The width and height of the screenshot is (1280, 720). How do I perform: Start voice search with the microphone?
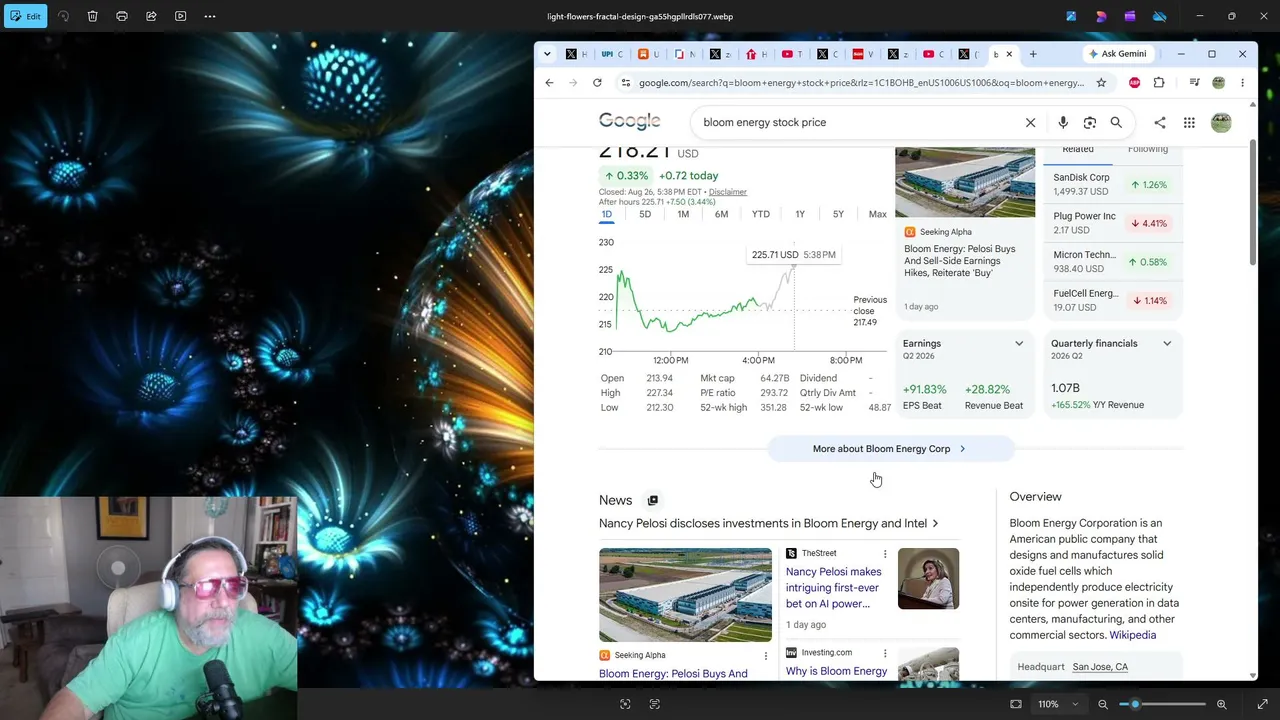click(1063, 122)
